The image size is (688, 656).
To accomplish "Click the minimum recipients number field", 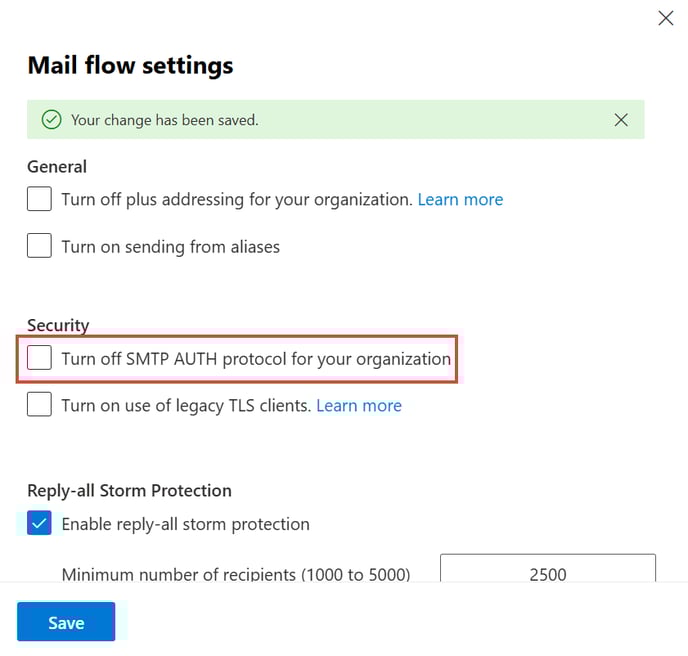I will point(547,573).
